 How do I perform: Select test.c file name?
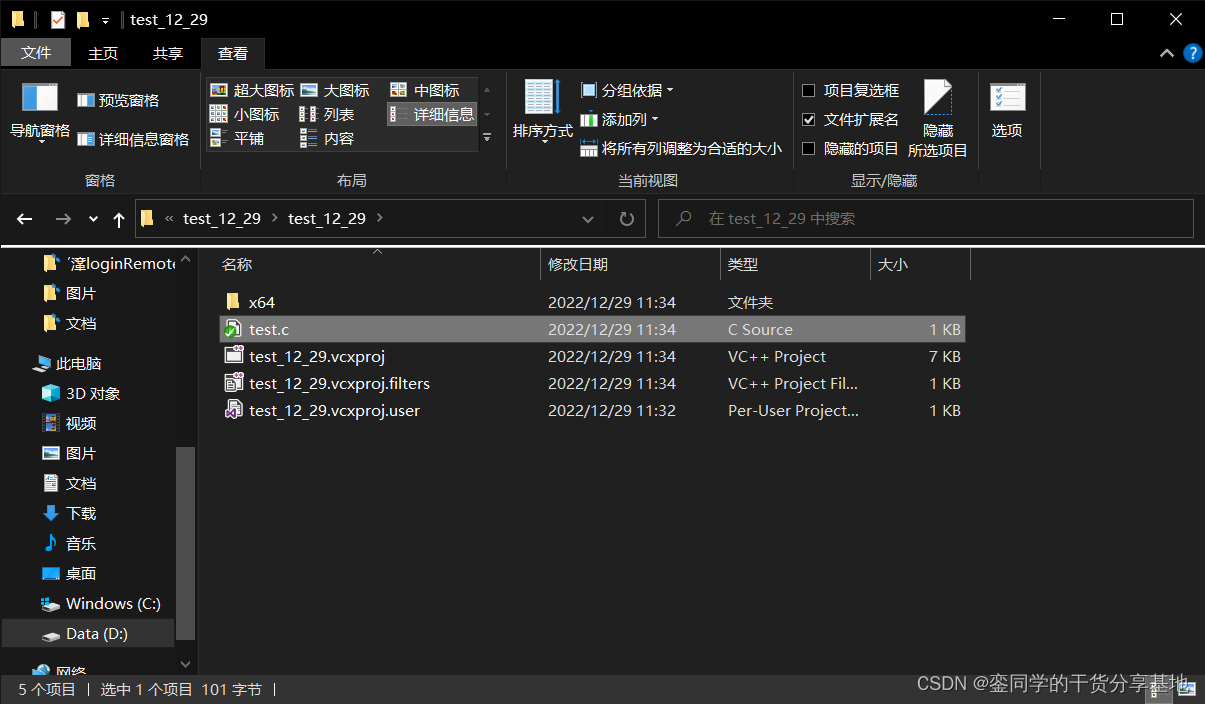(269, 329)
